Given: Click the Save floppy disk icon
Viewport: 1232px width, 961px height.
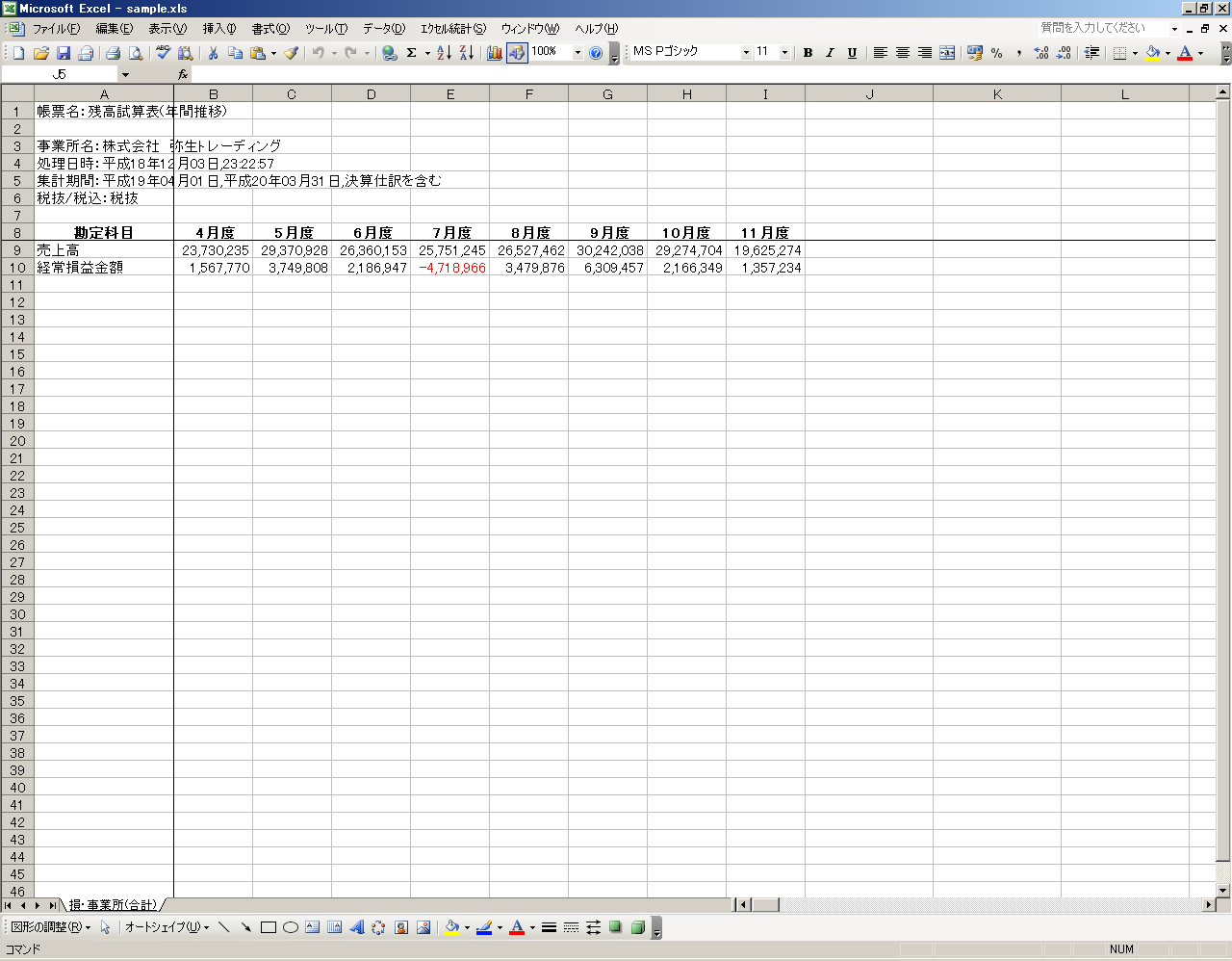Looking at the screenshot, I should 64,53.
